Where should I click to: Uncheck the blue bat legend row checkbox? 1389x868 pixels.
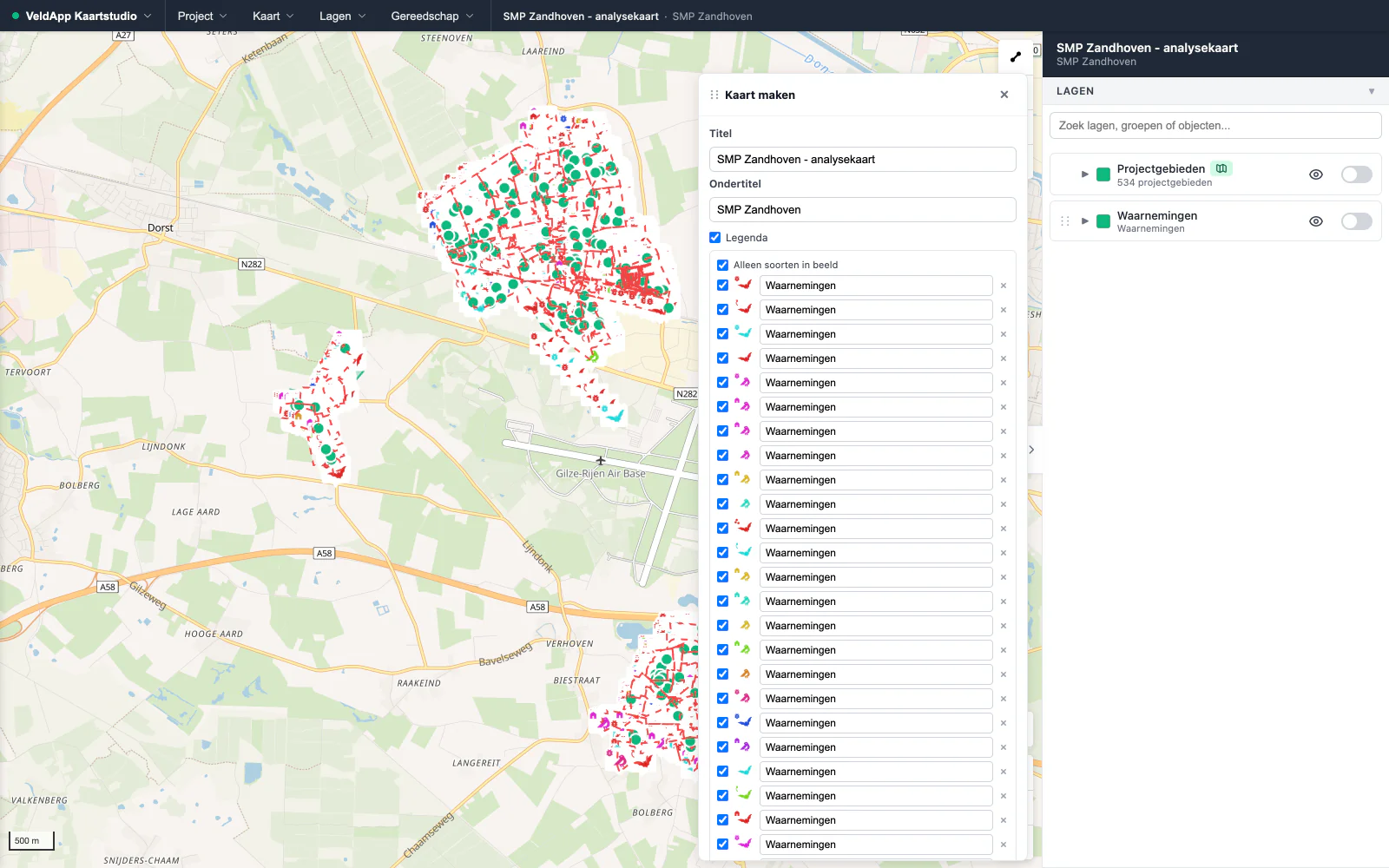(x=722, y=723)
